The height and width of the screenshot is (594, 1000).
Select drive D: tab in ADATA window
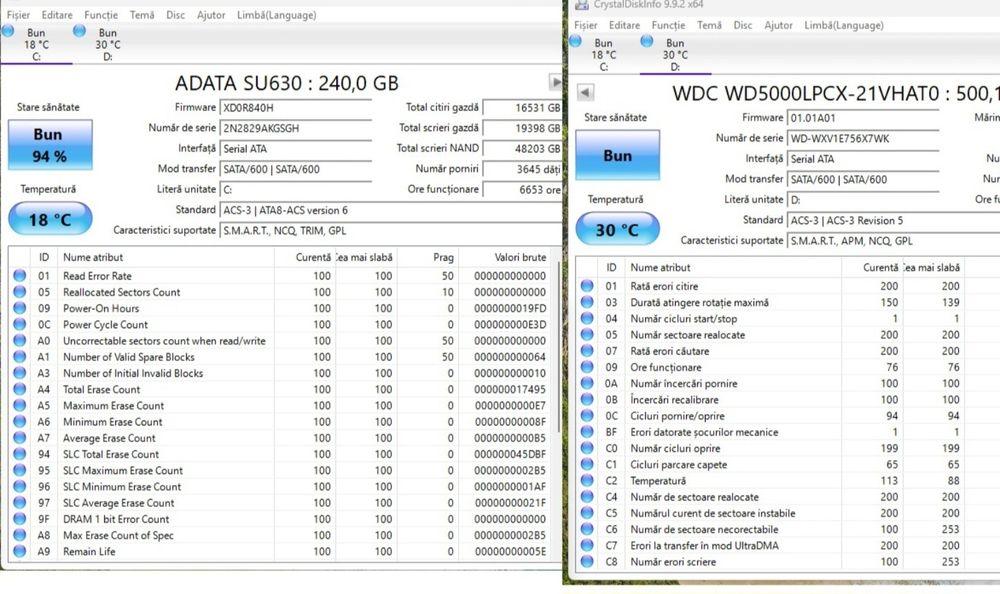tap(107, 44)
